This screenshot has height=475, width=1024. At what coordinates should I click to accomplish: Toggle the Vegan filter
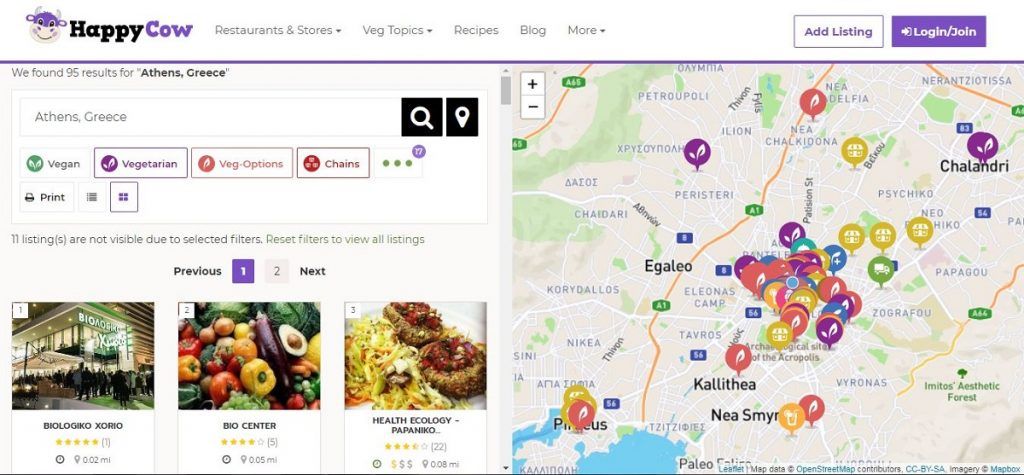(x=54, y=163)
